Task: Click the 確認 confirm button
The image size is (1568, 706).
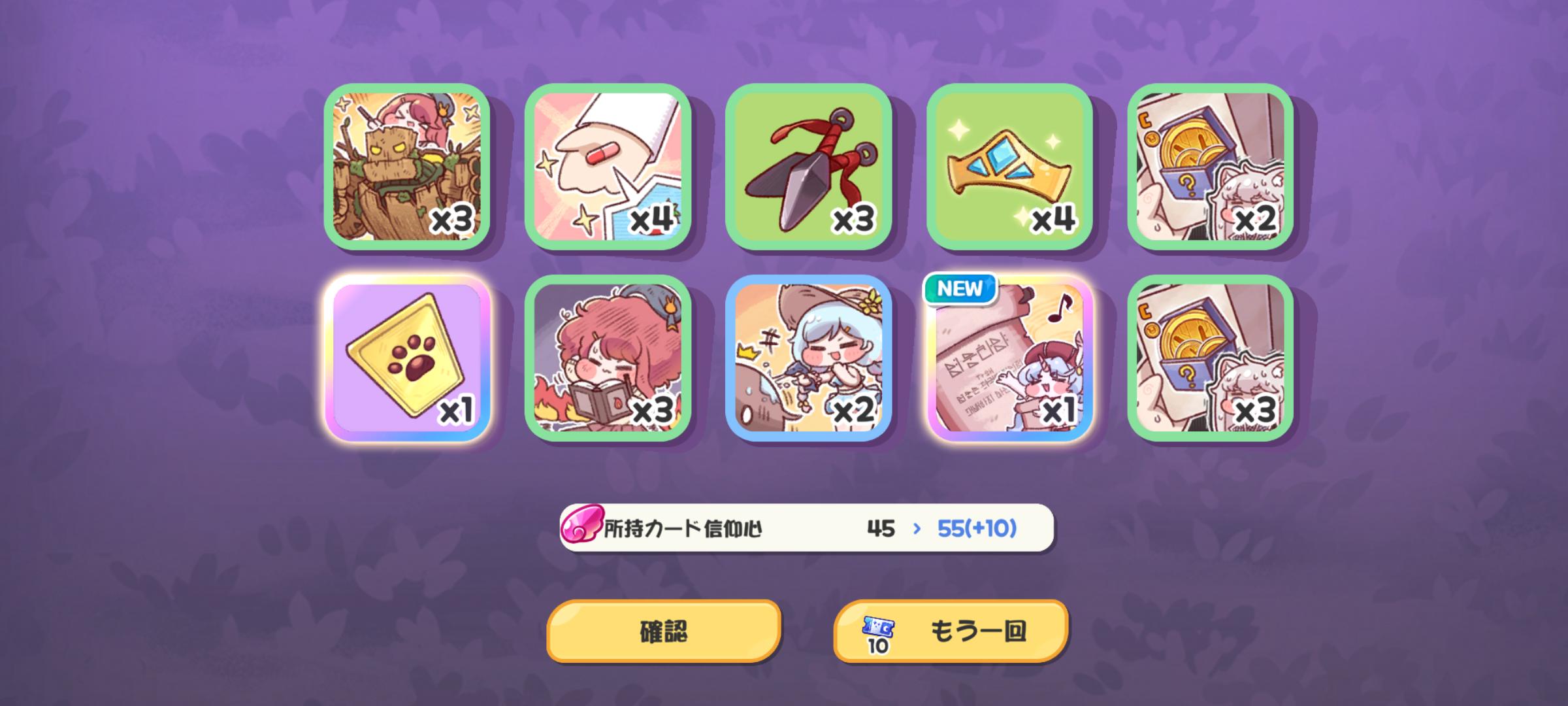Action: (664, 631)
